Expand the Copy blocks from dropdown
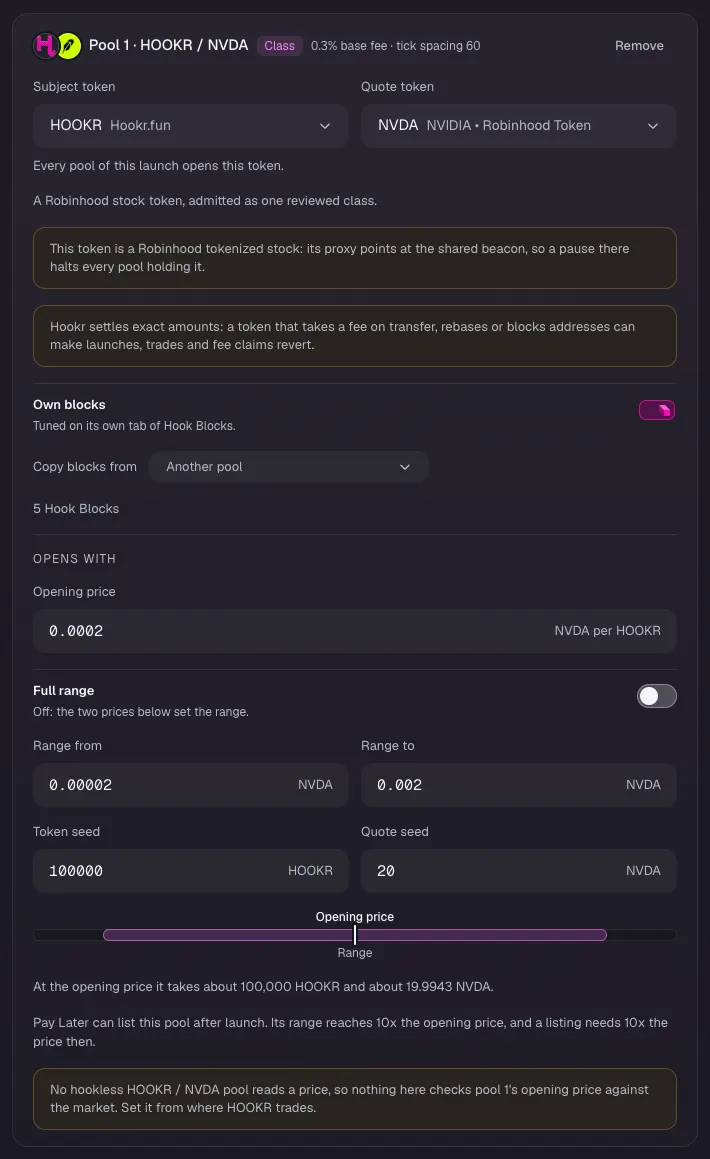 288,467
